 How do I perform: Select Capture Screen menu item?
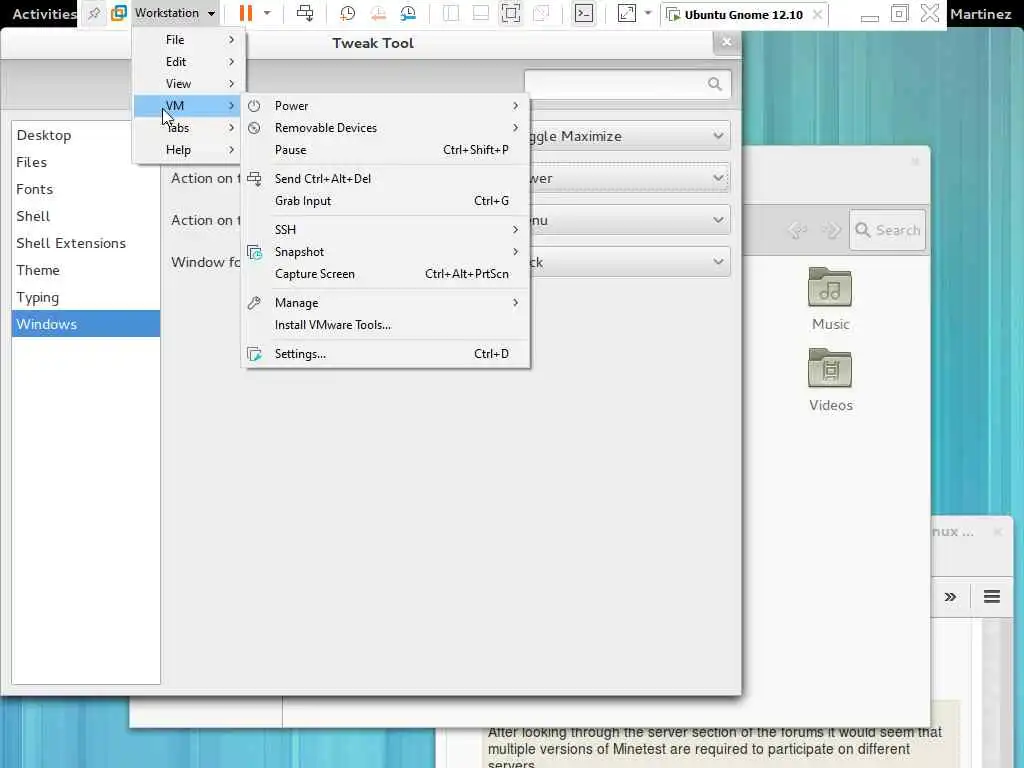point(385,274)
